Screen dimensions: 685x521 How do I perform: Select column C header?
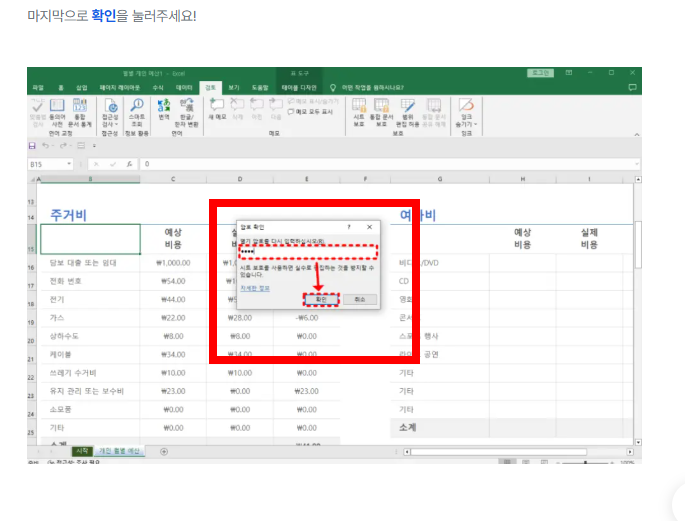(173, 179)
